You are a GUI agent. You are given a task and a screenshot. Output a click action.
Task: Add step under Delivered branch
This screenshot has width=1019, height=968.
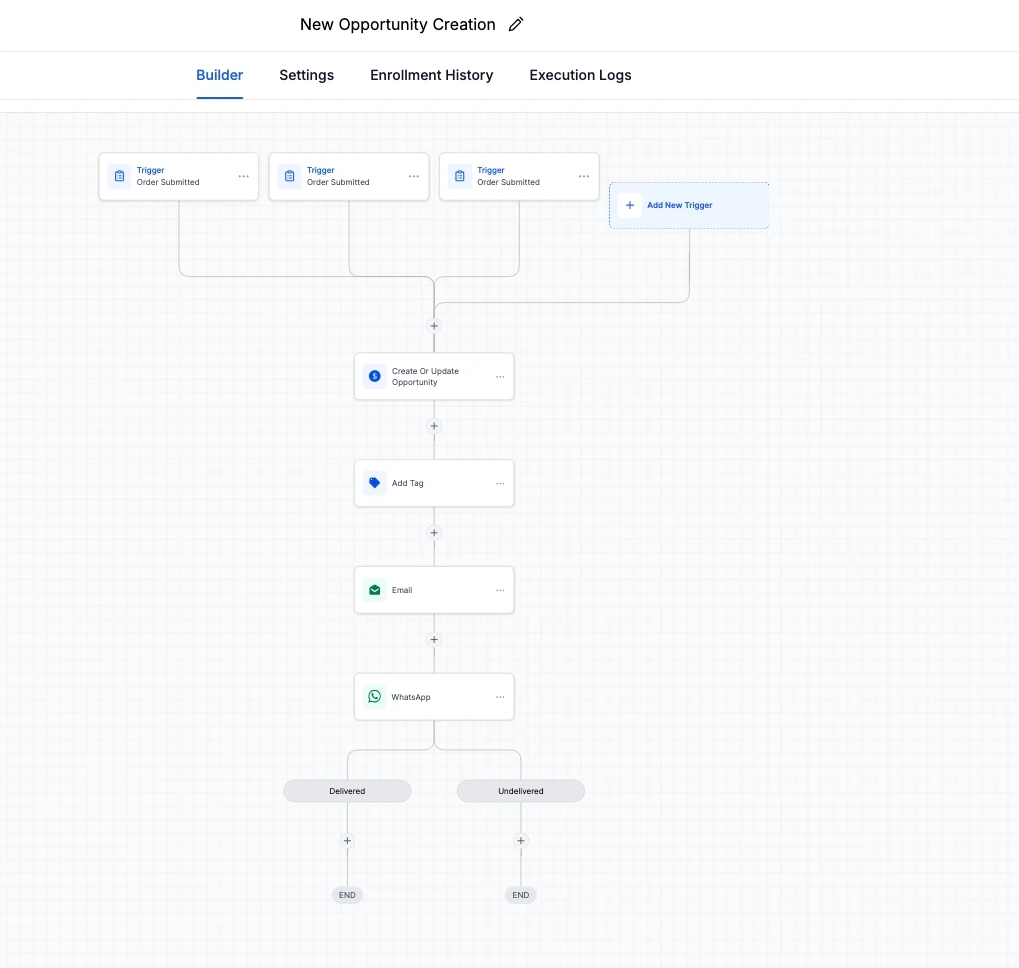[347, 841]
